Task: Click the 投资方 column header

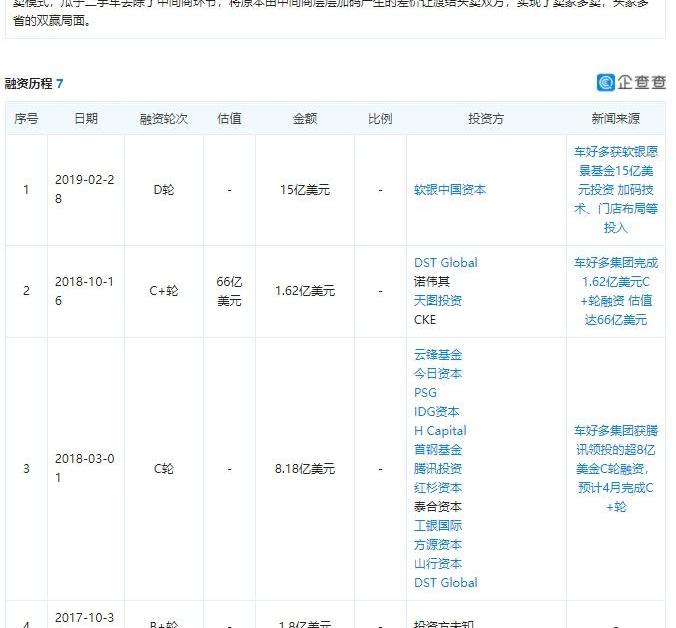Action: click(486, 119)
